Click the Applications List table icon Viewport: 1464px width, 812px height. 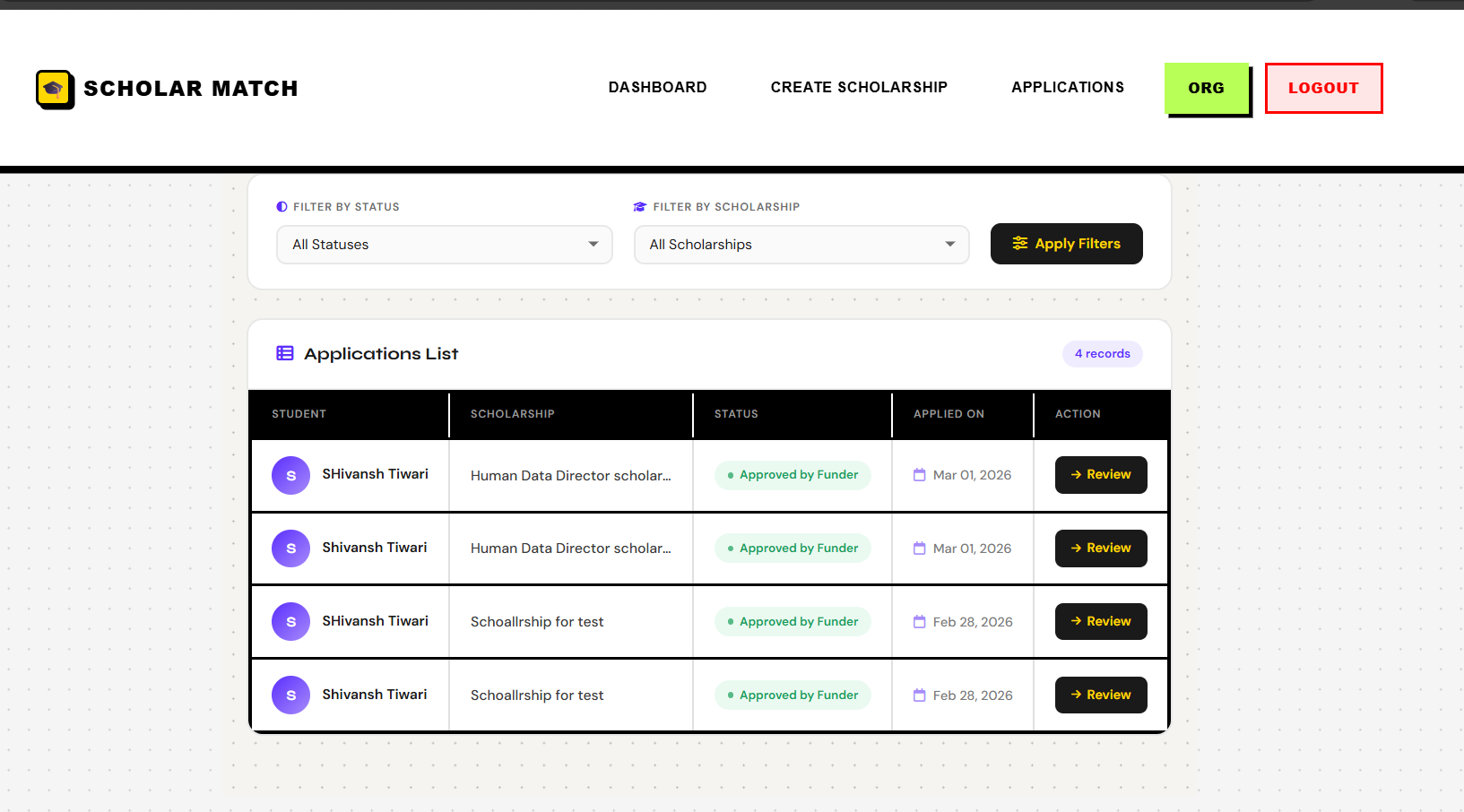click(285, 353)
